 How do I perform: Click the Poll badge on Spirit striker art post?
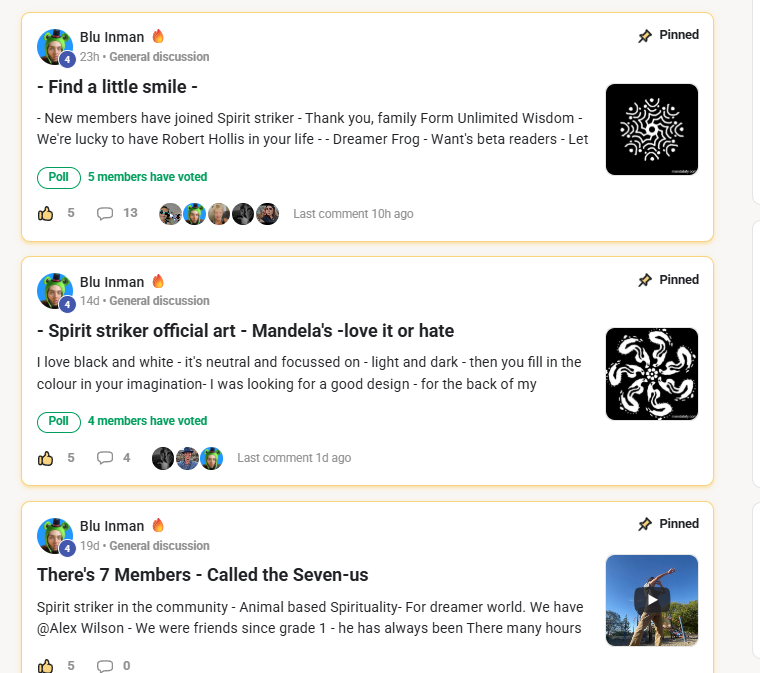(x=59, y=422)
